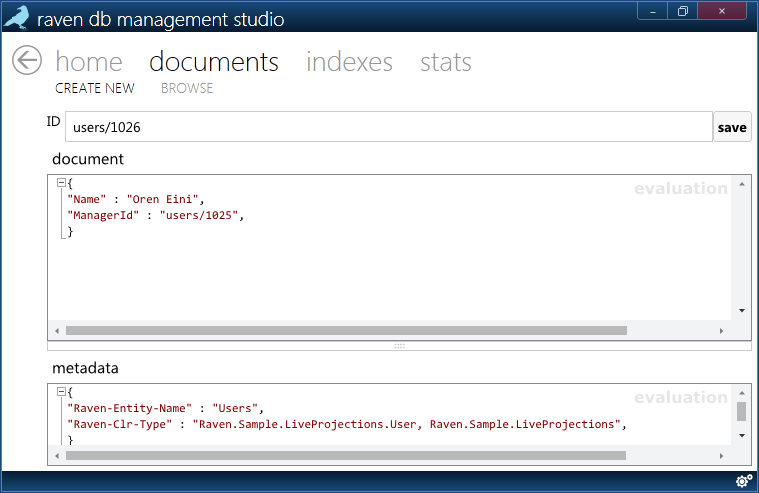Click the "users/1025" ManagerId value
This screenshot has height=493, width=759.
click(x=199, y=215)
